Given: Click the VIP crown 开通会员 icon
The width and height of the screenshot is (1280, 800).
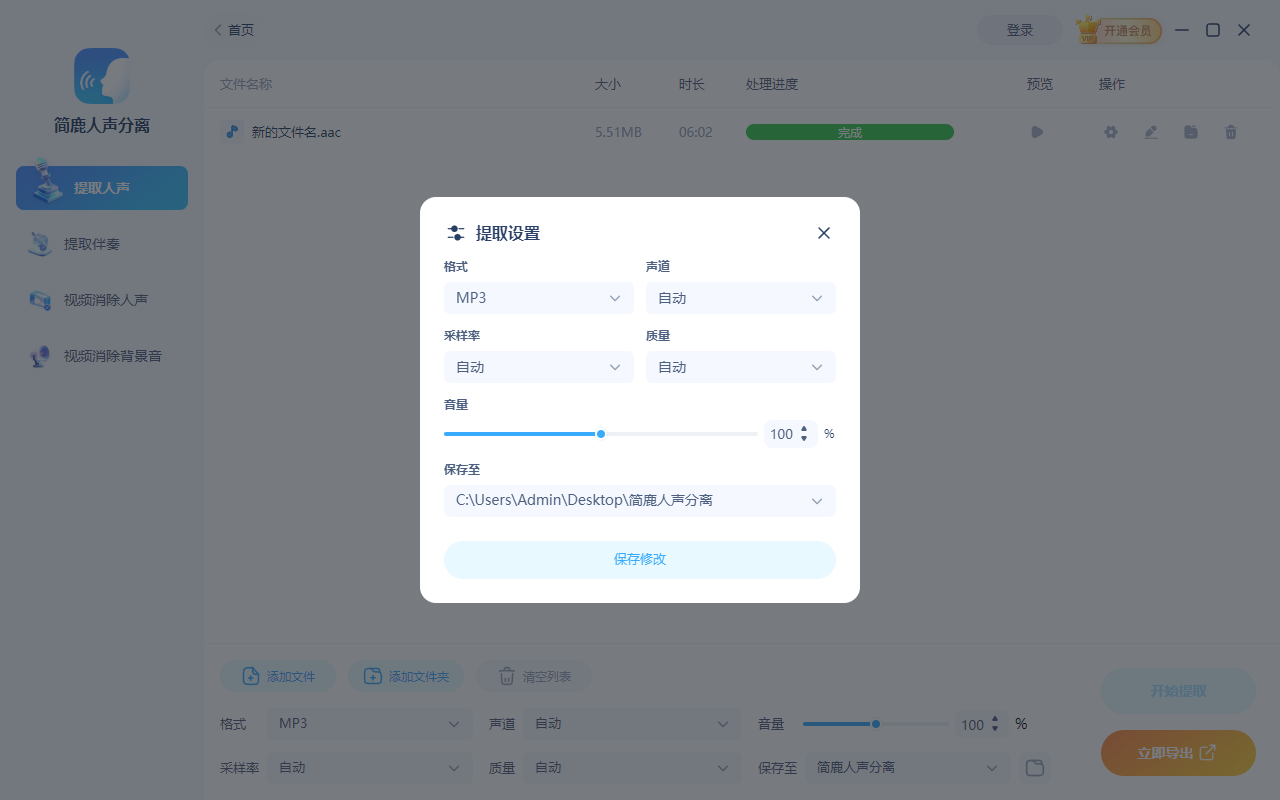Looking at the screenshot, I should [x=1086, y=29].
